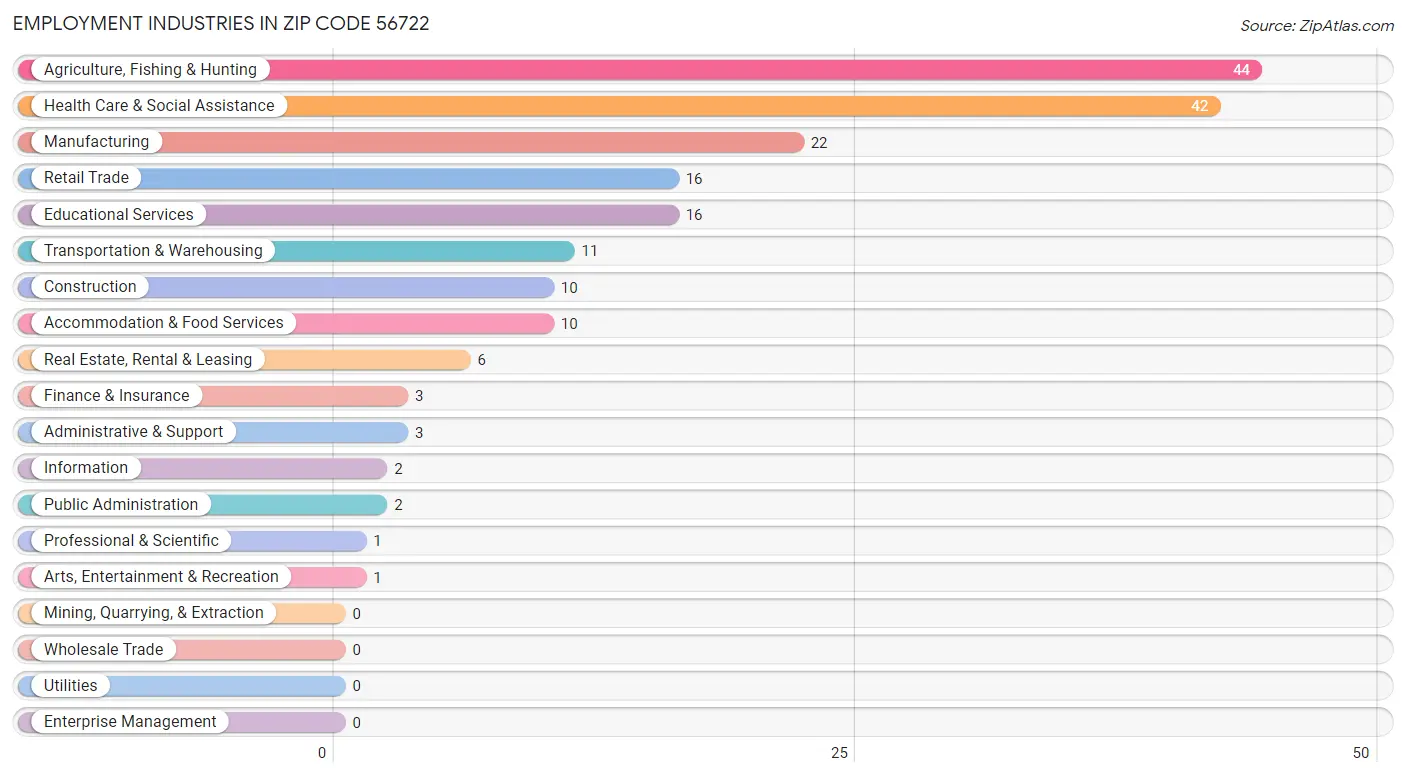
Task: Click the chart title Employment Industries in Zip Code 56722
Action: point(221,24)
